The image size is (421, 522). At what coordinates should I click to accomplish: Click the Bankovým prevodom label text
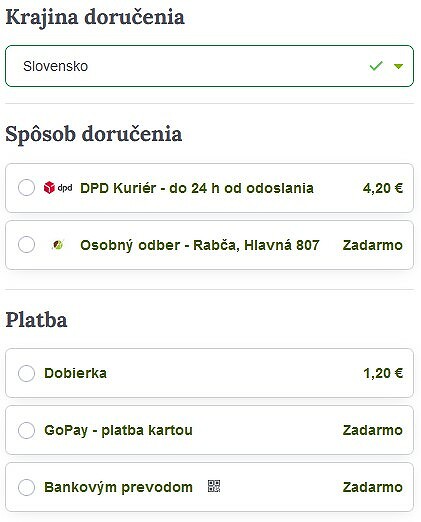[118, 487]
